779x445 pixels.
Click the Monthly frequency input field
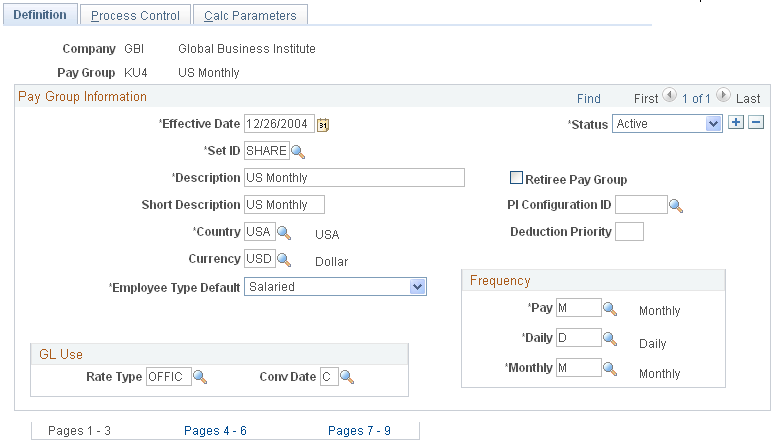pos(579,368)
